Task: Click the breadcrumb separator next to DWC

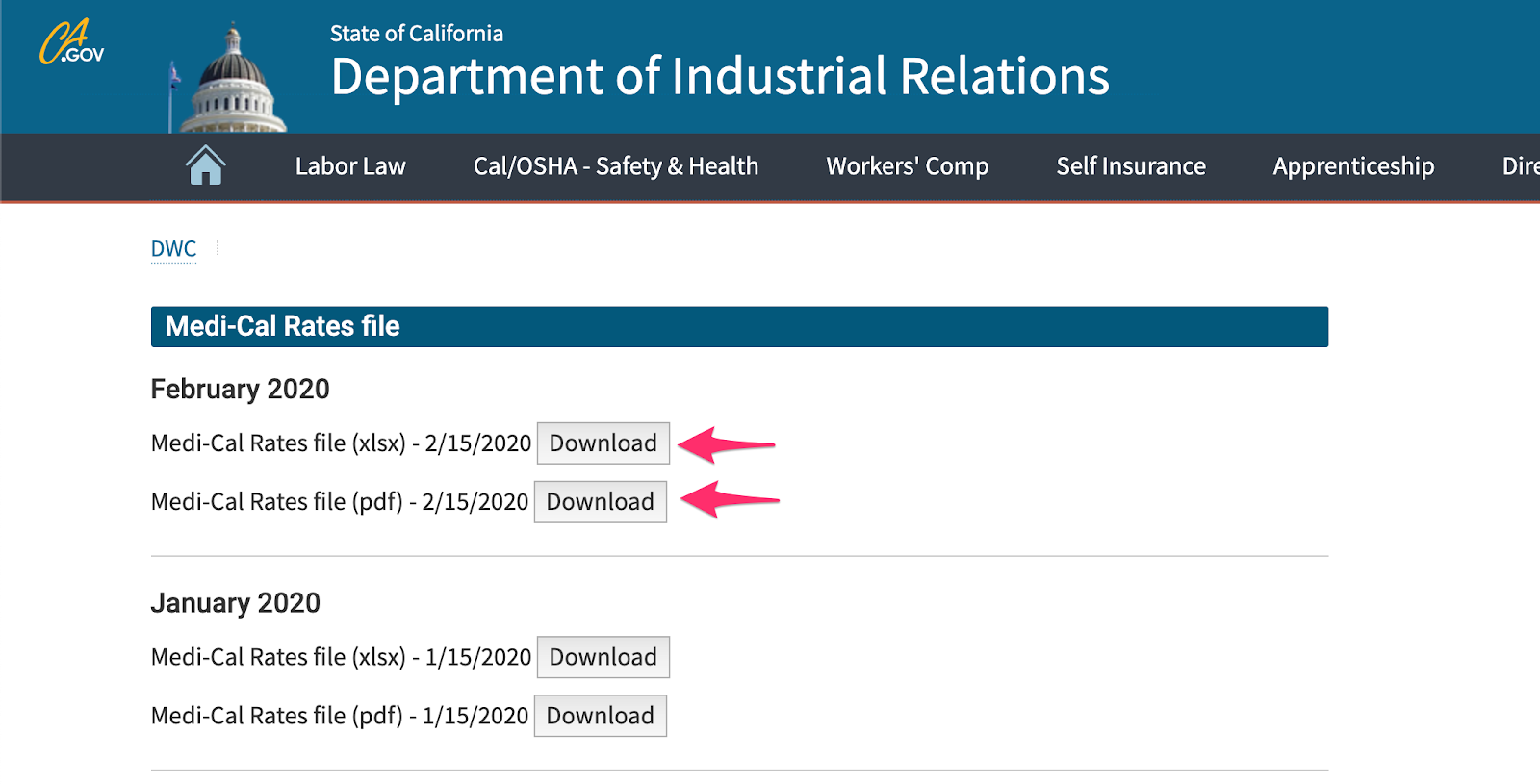Action: pyautogui.click(x=218, y=247)
